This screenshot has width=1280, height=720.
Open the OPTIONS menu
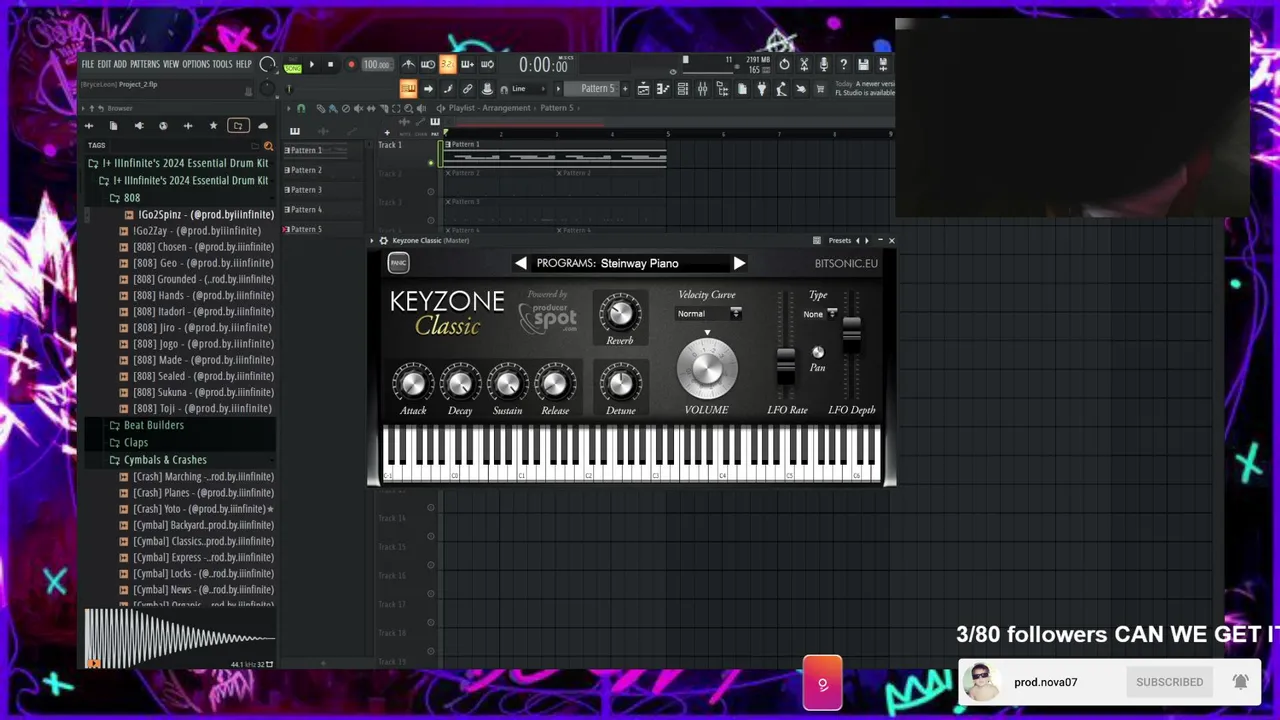click(196, 64)
